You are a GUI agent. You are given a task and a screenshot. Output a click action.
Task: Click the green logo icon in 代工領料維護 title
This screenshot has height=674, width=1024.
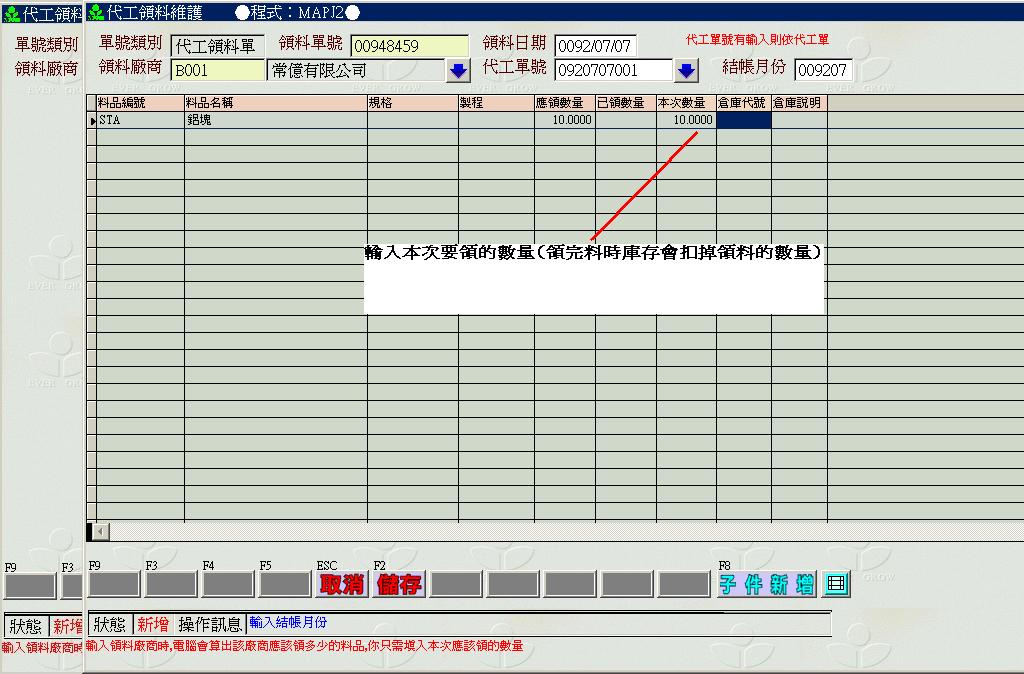[96, 13]
